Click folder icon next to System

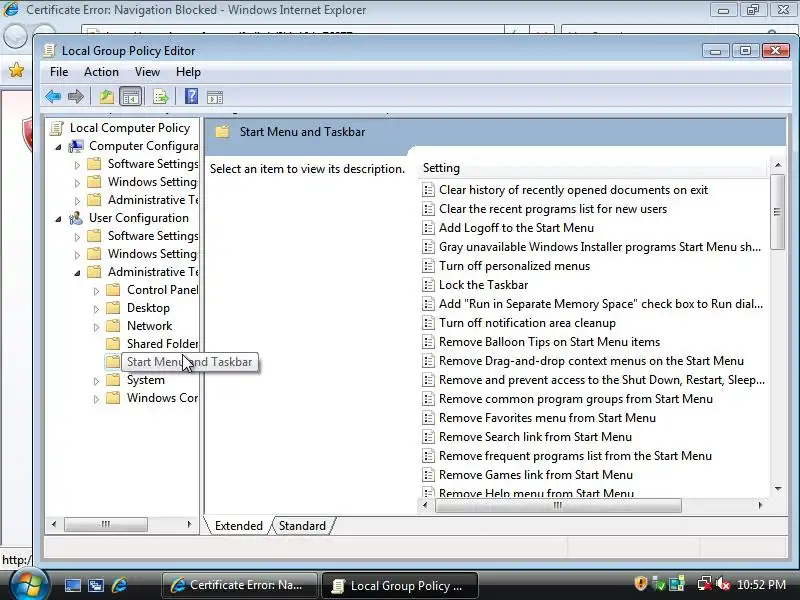[113, 380]
